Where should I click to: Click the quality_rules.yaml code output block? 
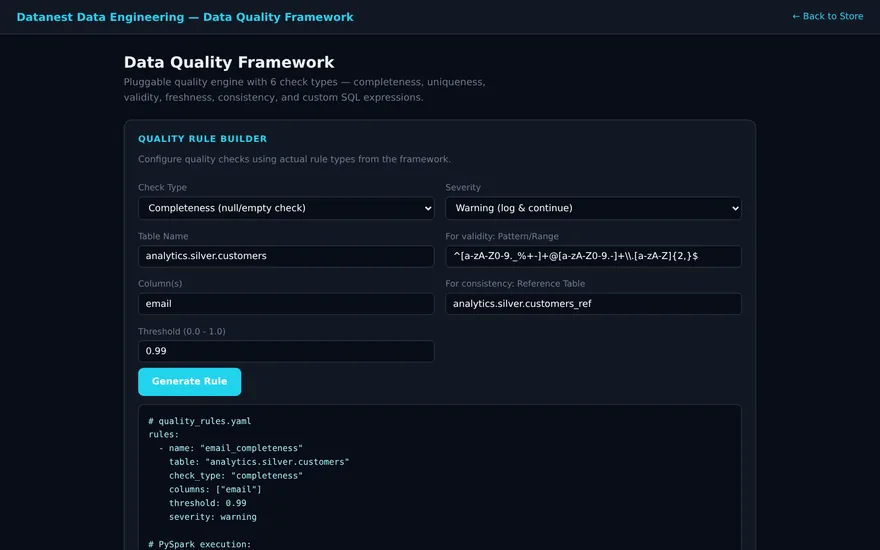[439, 478]
